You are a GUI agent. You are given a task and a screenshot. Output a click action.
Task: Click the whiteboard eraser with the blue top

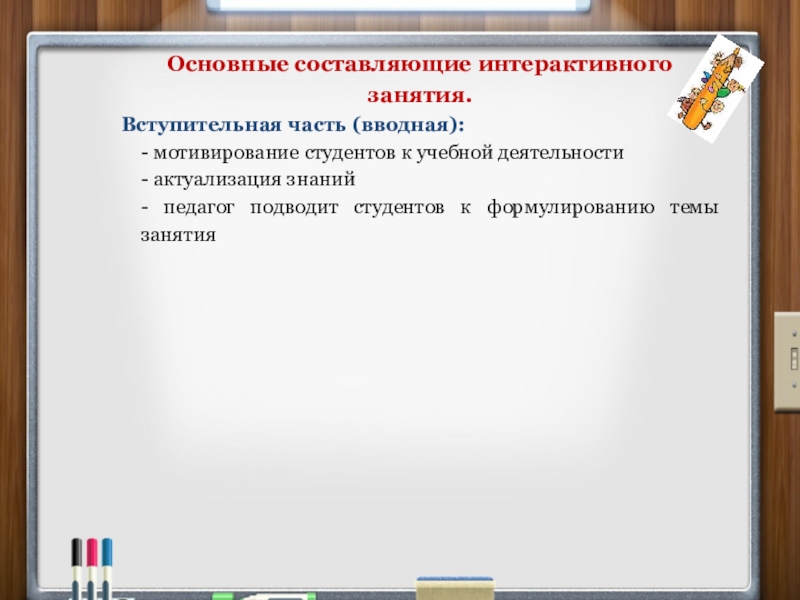(455, 589)
